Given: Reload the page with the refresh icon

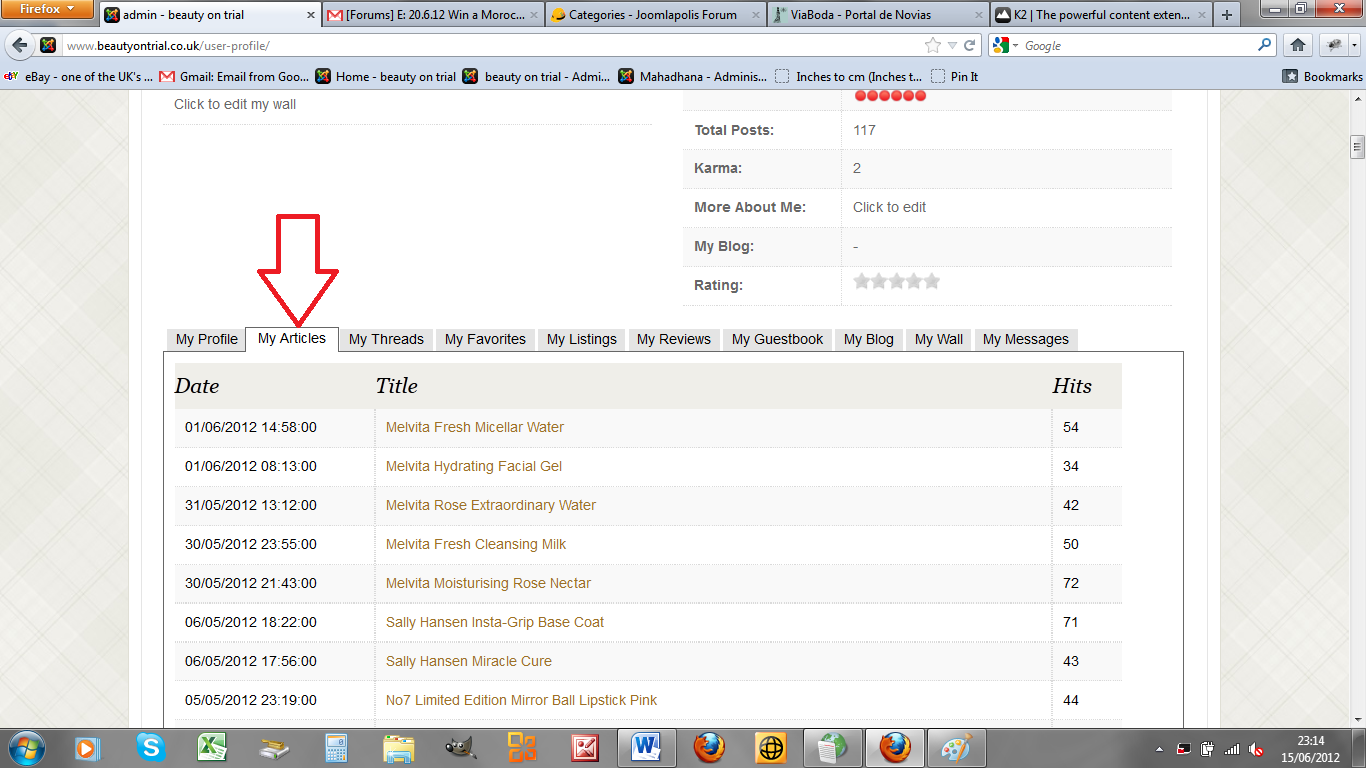Looking at the screenshot, I should point(969,46).
